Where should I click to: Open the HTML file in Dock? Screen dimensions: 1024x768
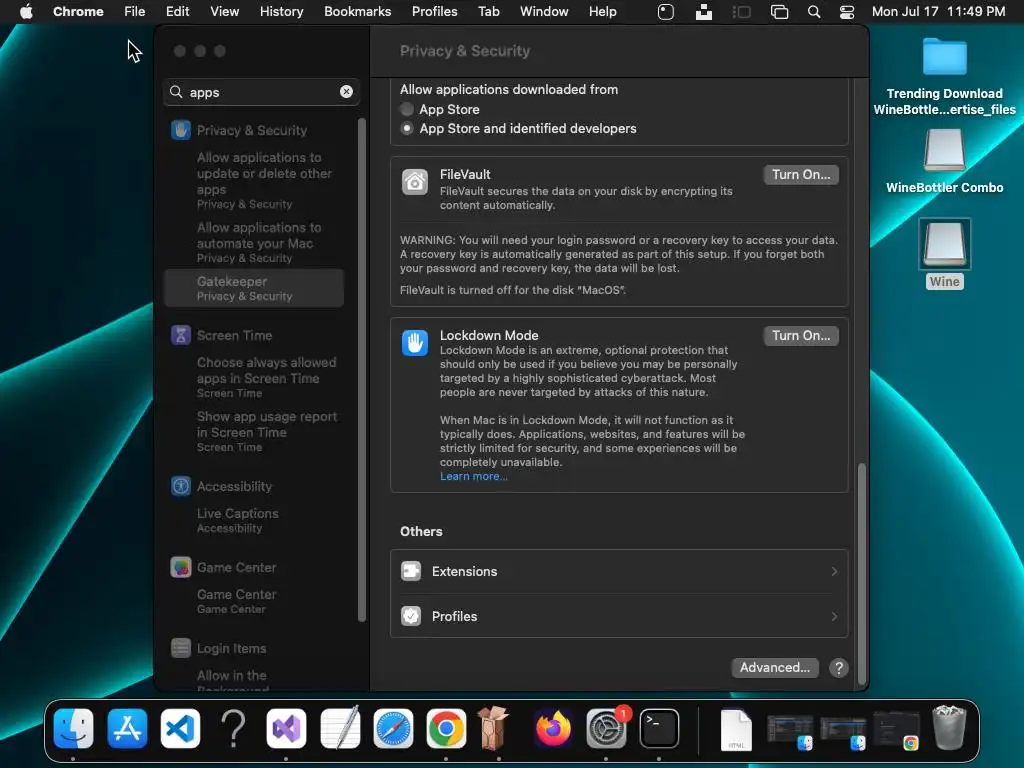tap(736, 729)
